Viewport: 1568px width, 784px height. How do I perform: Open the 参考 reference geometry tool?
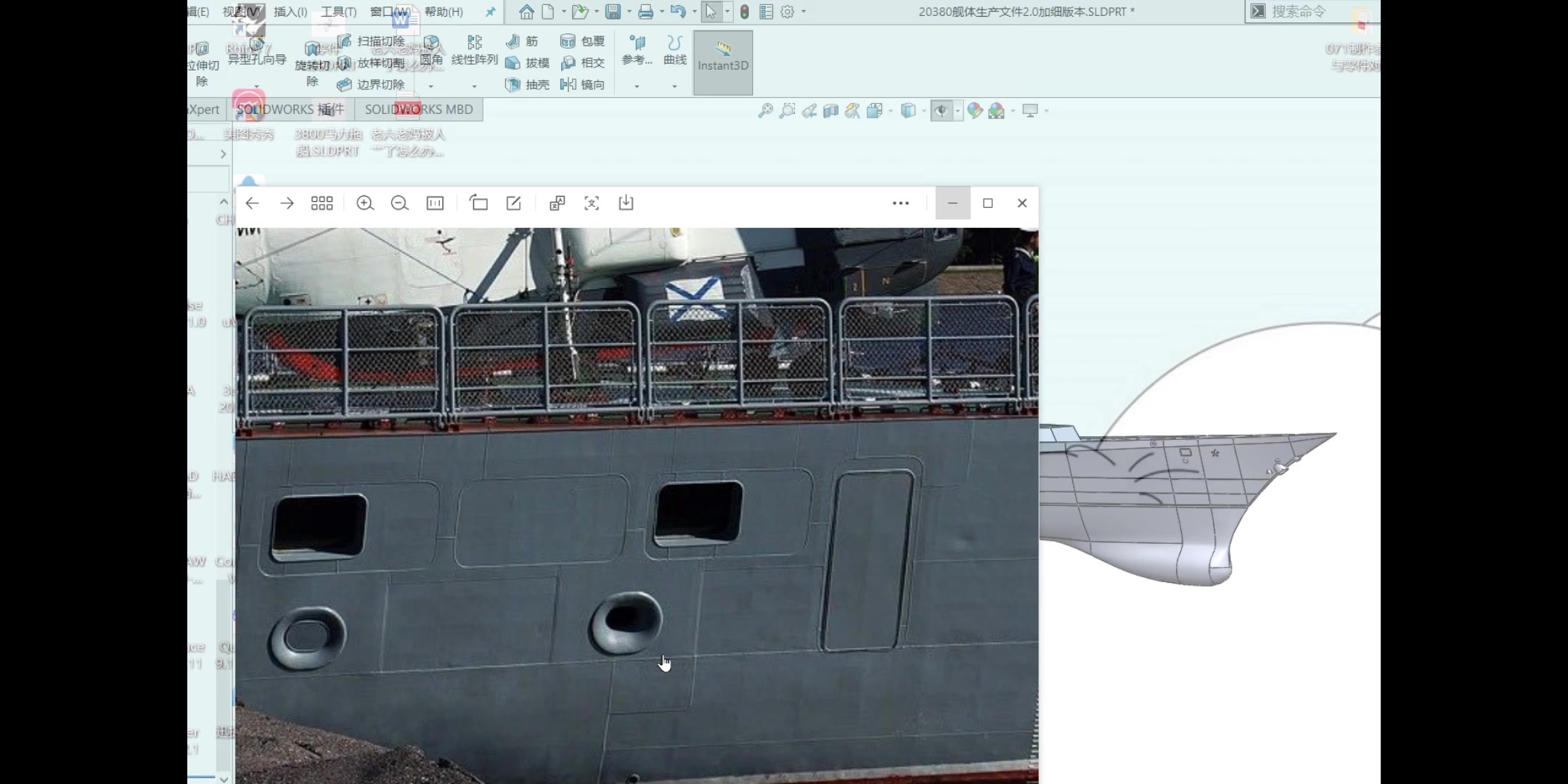click(x=637, y=51)
